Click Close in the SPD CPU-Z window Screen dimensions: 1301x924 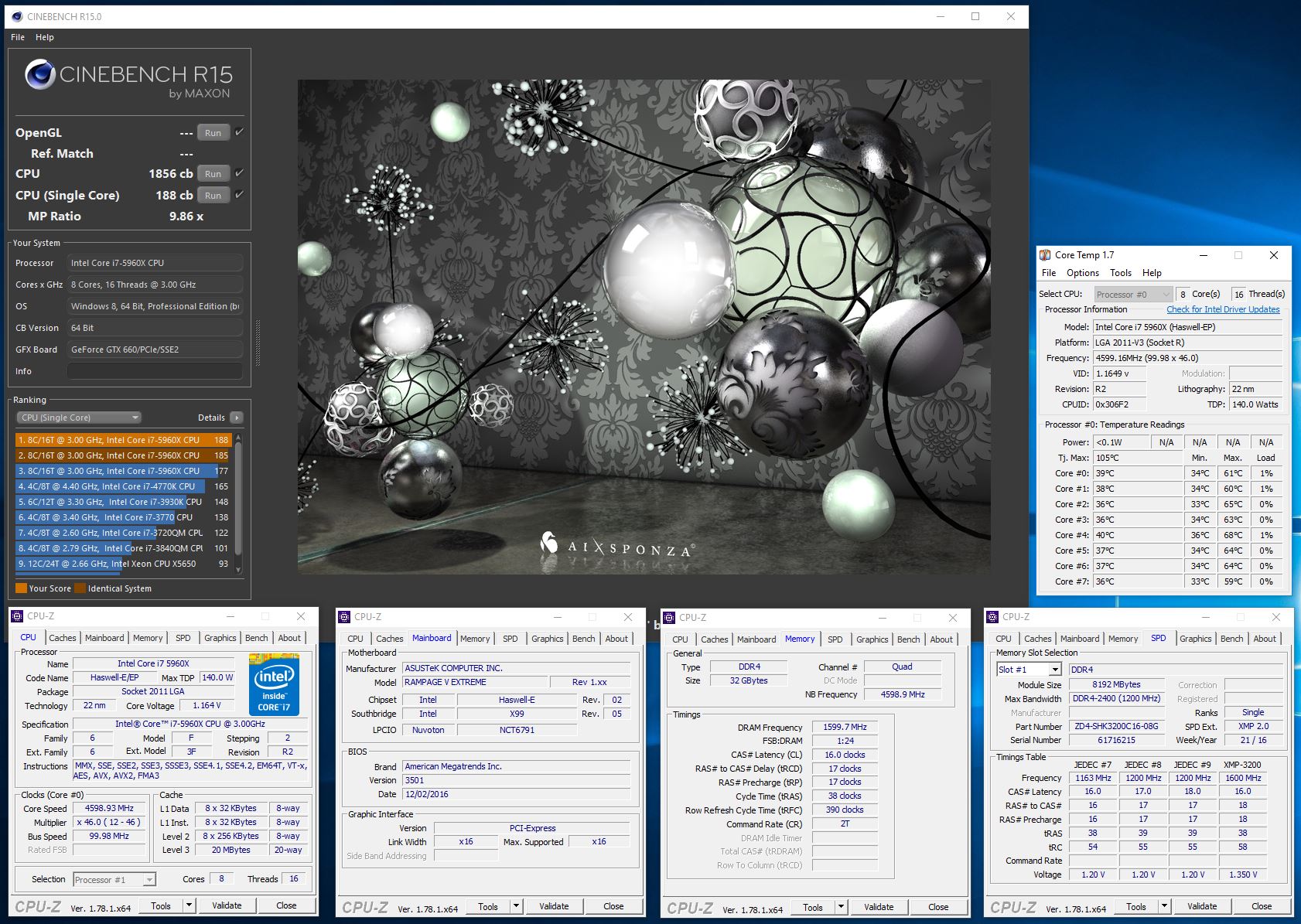[1262, 906]
